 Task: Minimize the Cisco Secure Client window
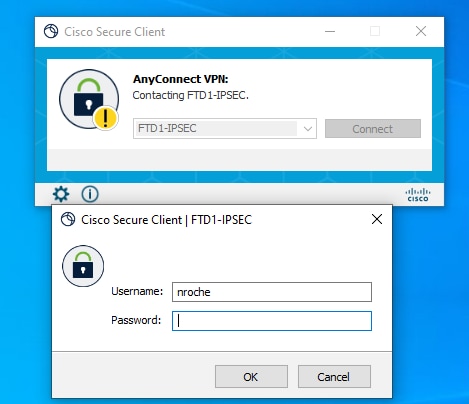pos(330,32)
